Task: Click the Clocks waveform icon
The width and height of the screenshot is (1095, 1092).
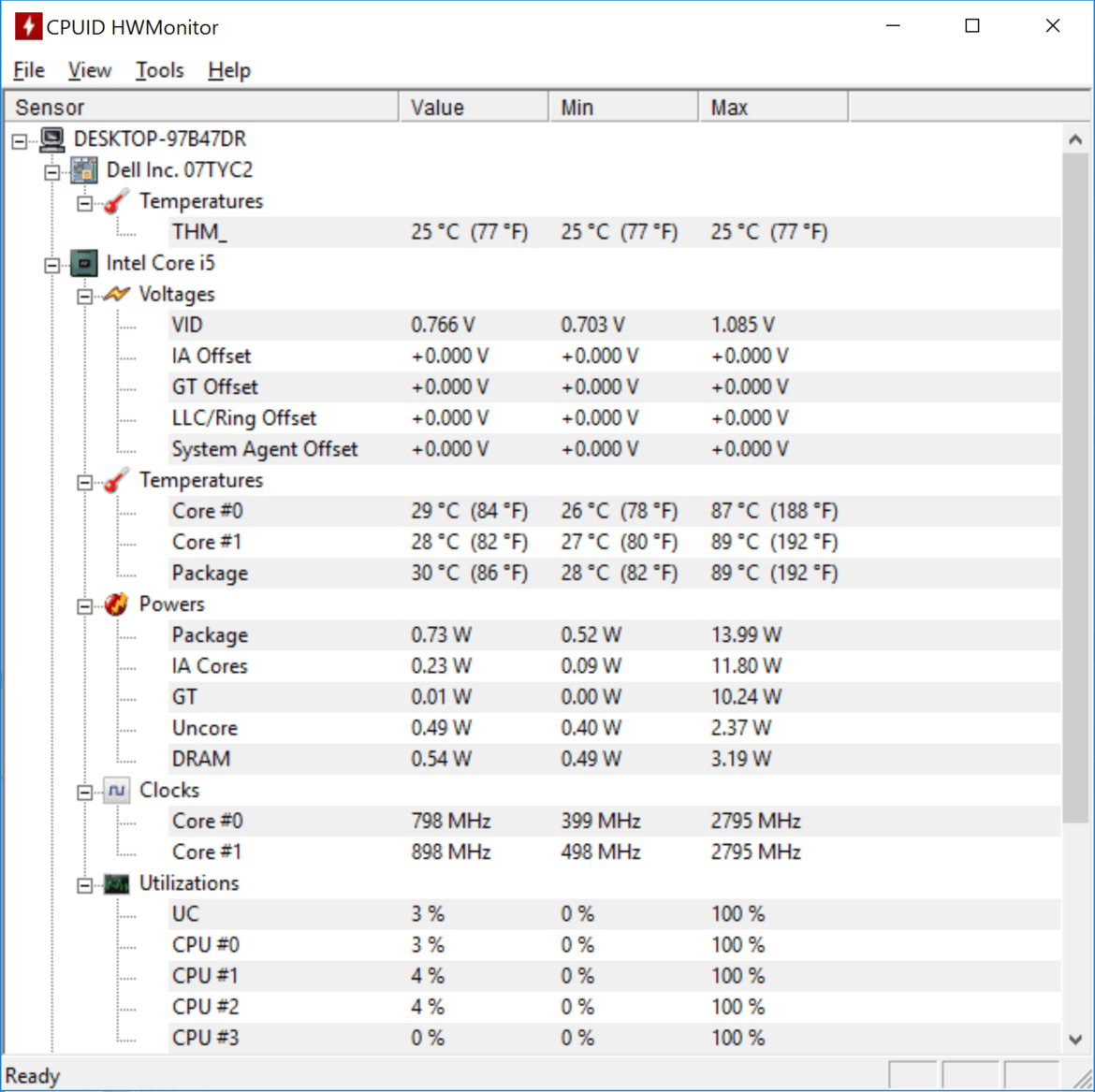Action: [x=117, y=791]
